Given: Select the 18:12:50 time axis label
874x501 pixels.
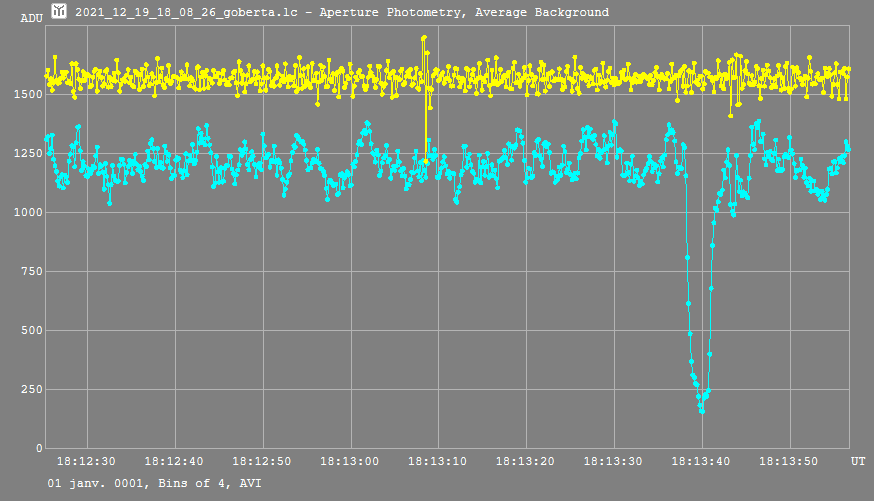Looking at the screenshot, I should click(x=262, y=462).
